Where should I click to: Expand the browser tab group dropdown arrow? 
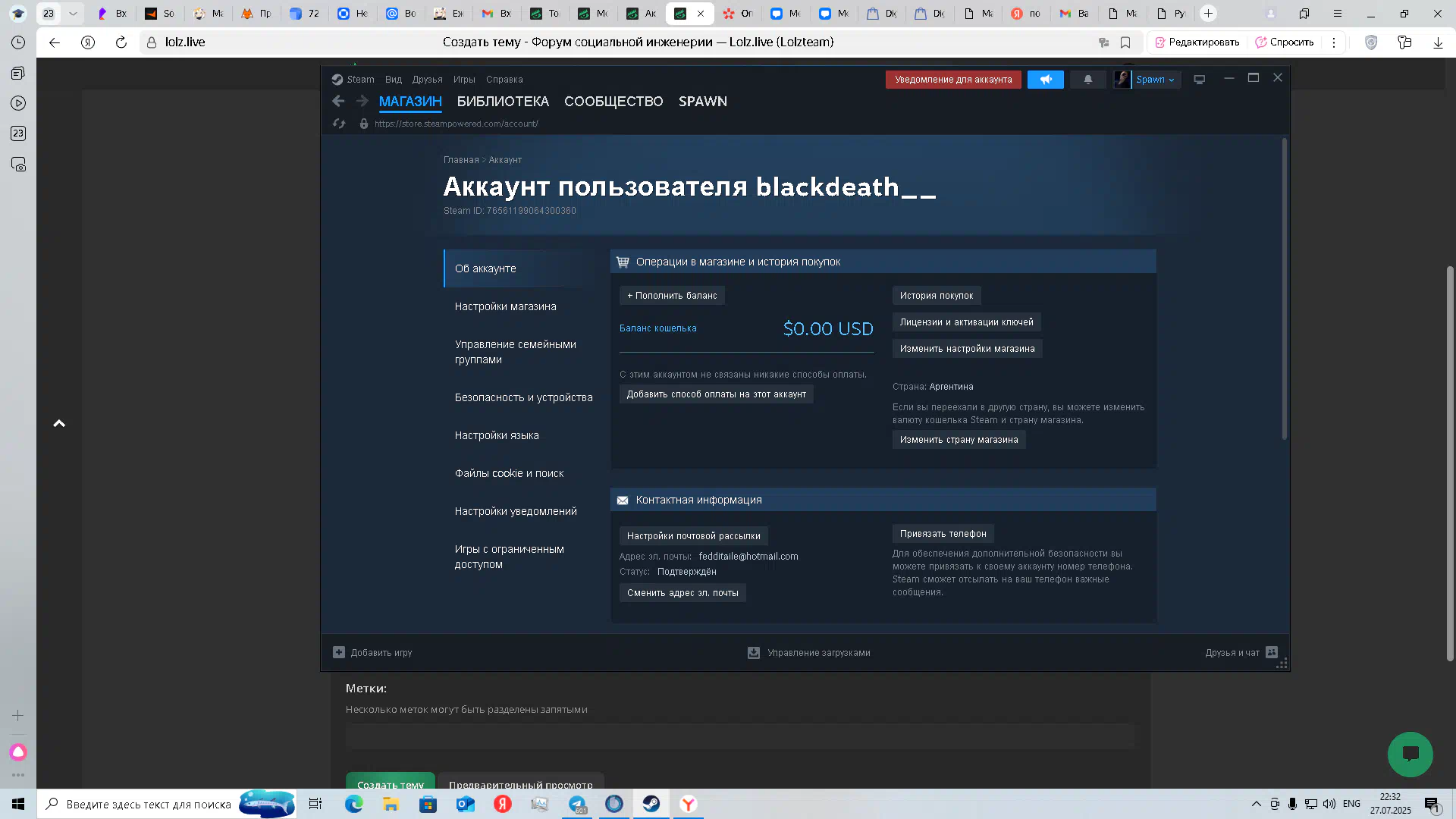(73, 14)
